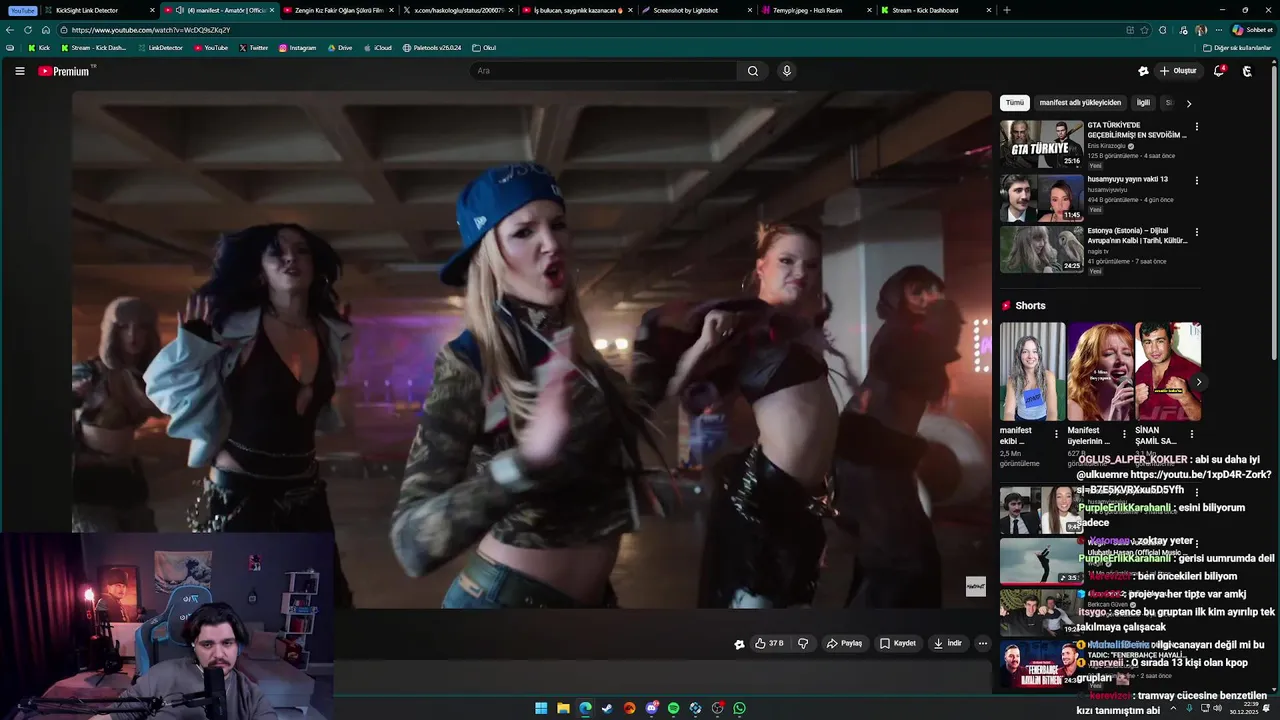Open Twitter bookmark
The image size is (1280, 720).
click(254, 48)
